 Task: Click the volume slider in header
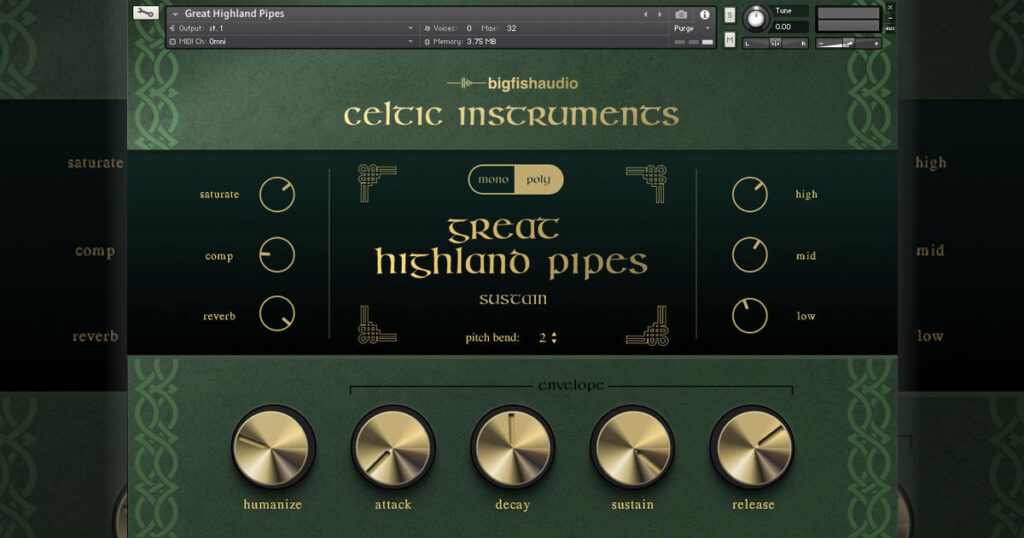[848, 43]
